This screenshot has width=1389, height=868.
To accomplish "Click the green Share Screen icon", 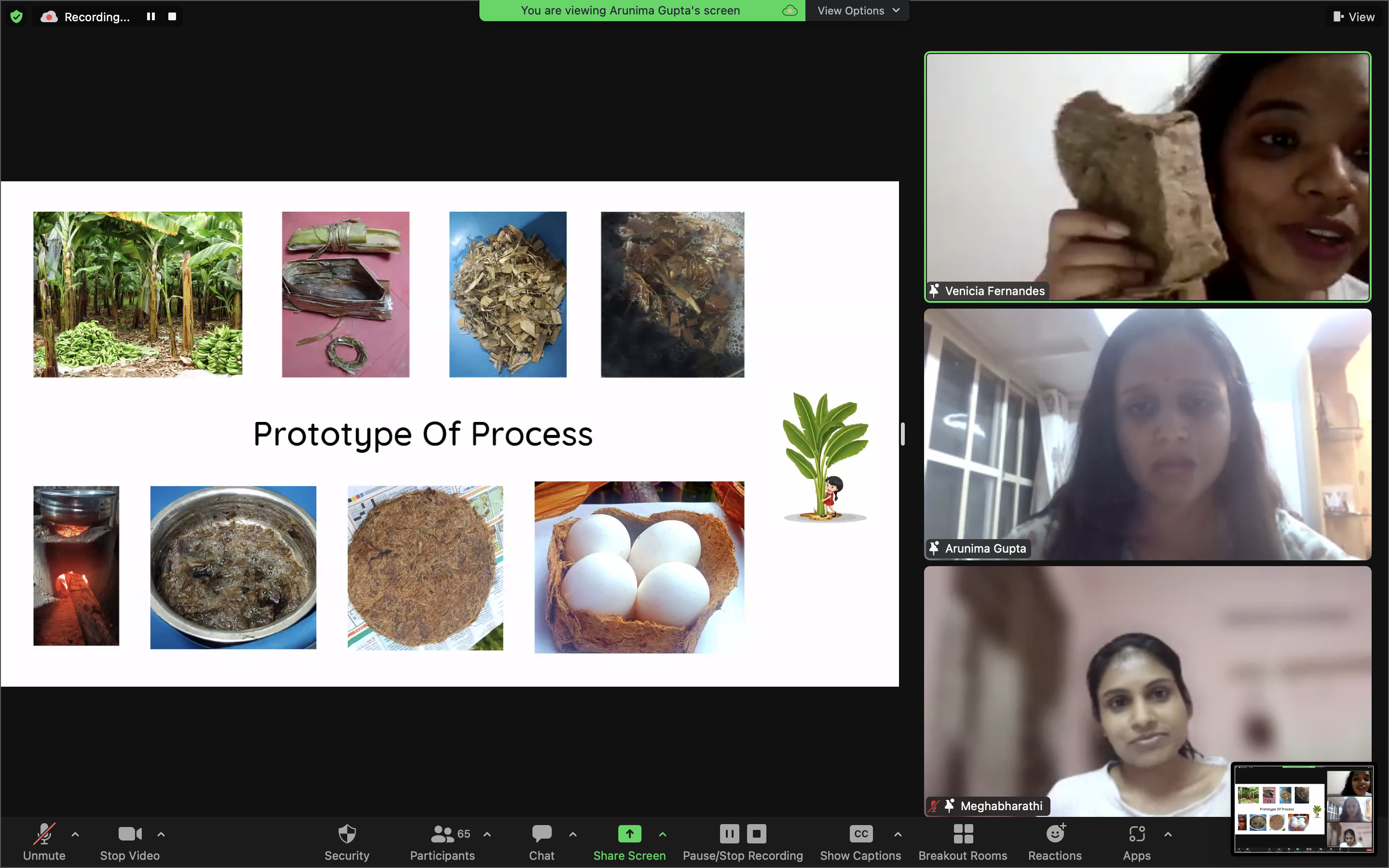I will tap(629, 834).
